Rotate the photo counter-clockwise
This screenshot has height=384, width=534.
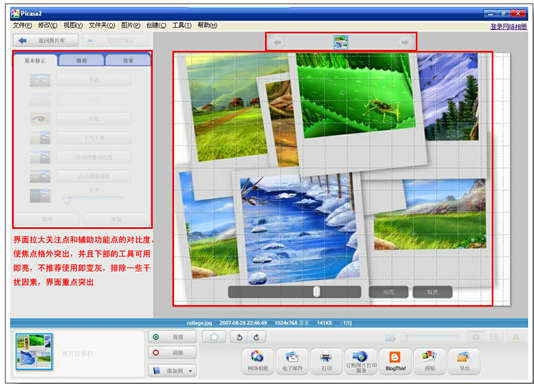coord(239,337)
